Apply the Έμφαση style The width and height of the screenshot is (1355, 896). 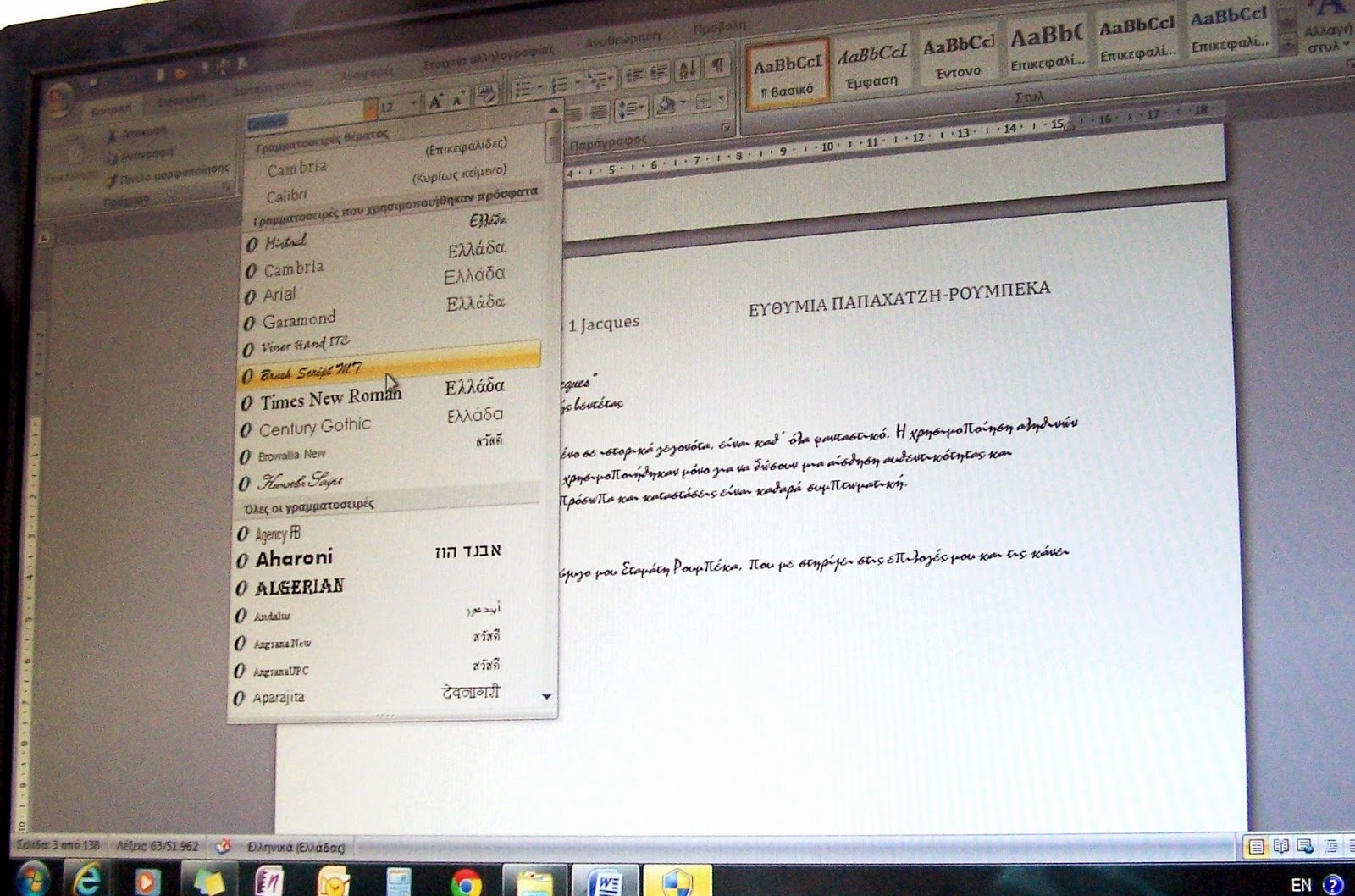[872, 67]
